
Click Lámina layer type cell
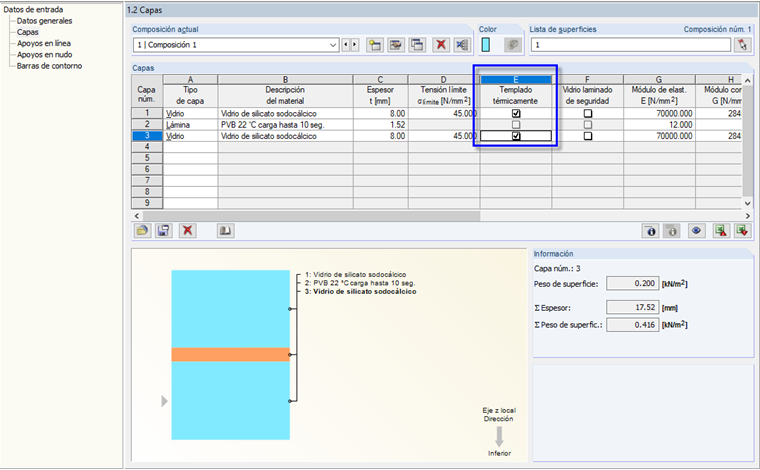190,125
